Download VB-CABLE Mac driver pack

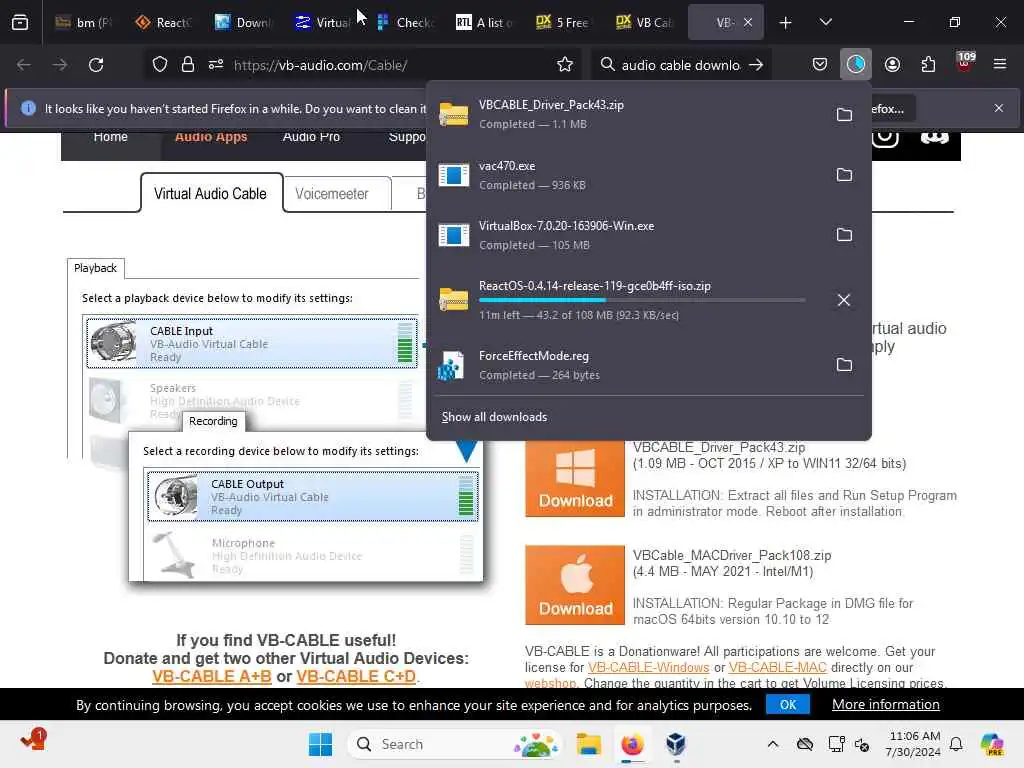[x=575, y=585]
